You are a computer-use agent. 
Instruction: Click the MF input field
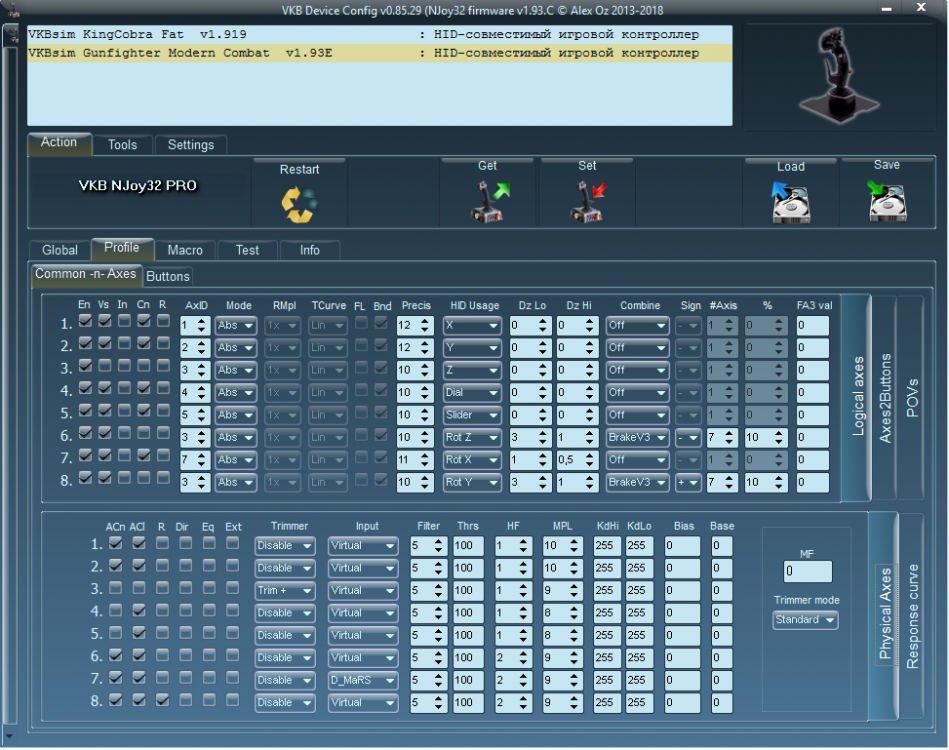(x=807, y=571)
